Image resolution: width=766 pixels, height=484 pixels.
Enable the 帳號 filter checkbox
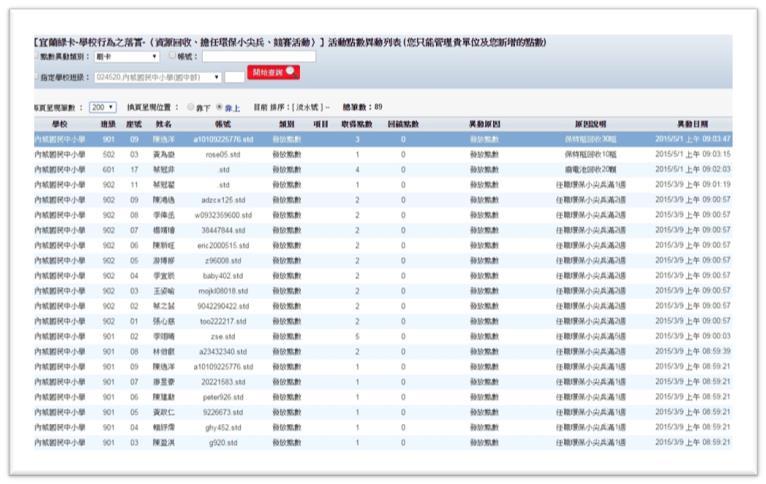pos(171,57)
